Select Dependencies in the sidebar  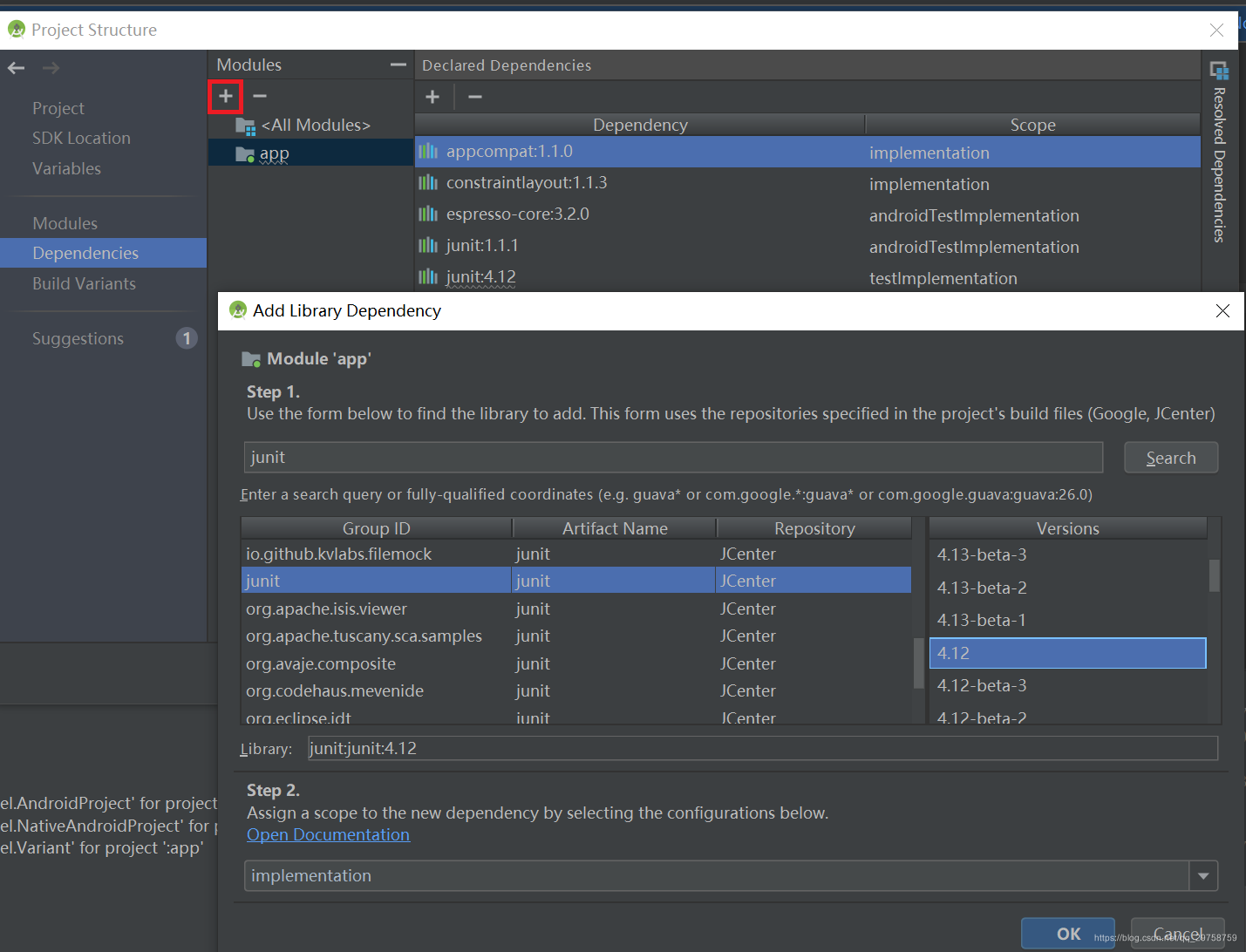[x=103, y=253]
